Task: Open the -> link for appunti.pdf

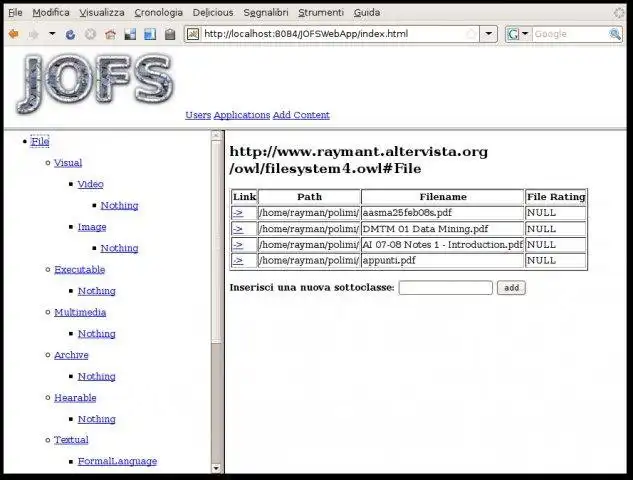Action: (x=238, y=260)
